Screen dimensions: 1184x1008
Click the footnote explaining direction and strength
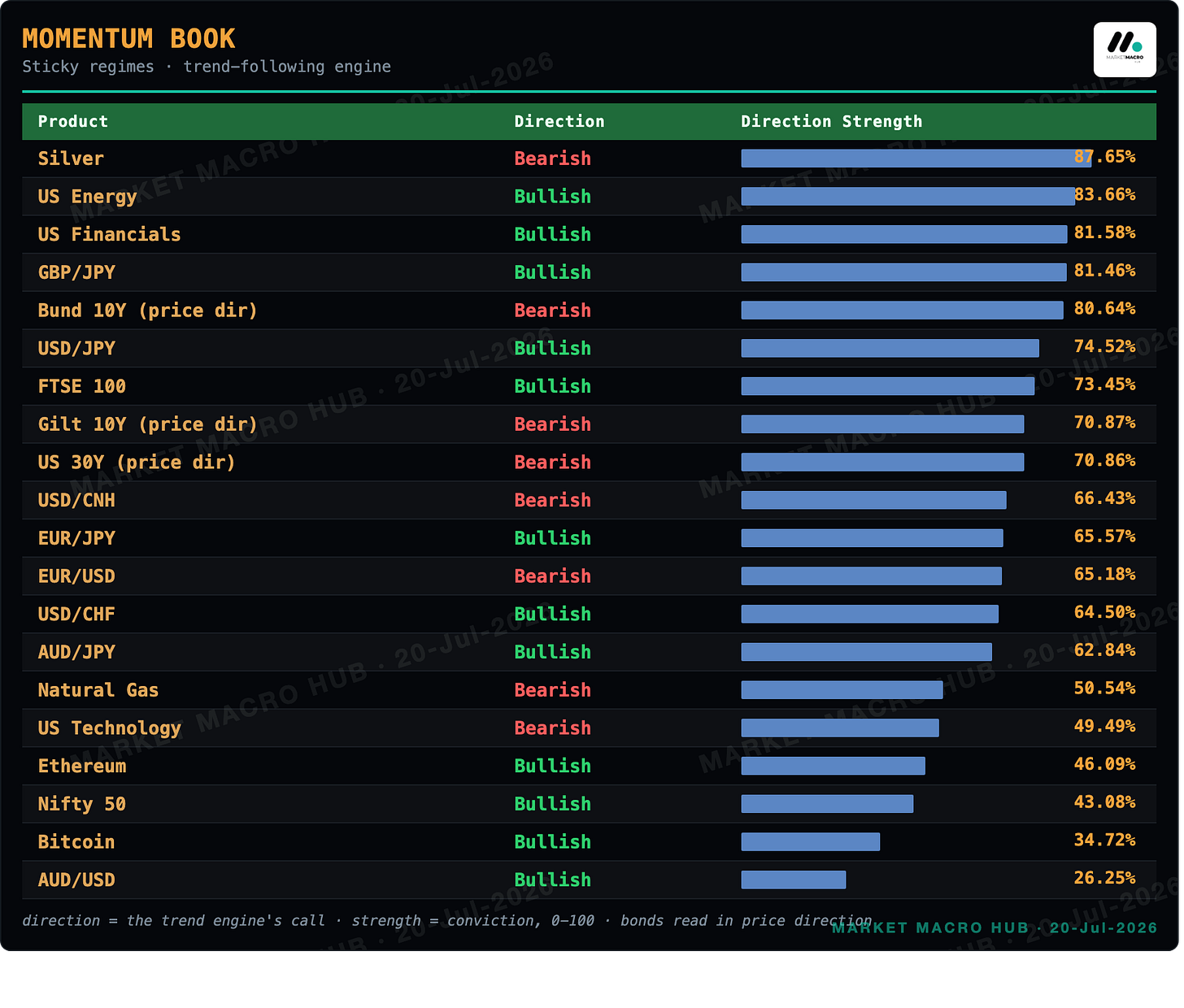446,920
